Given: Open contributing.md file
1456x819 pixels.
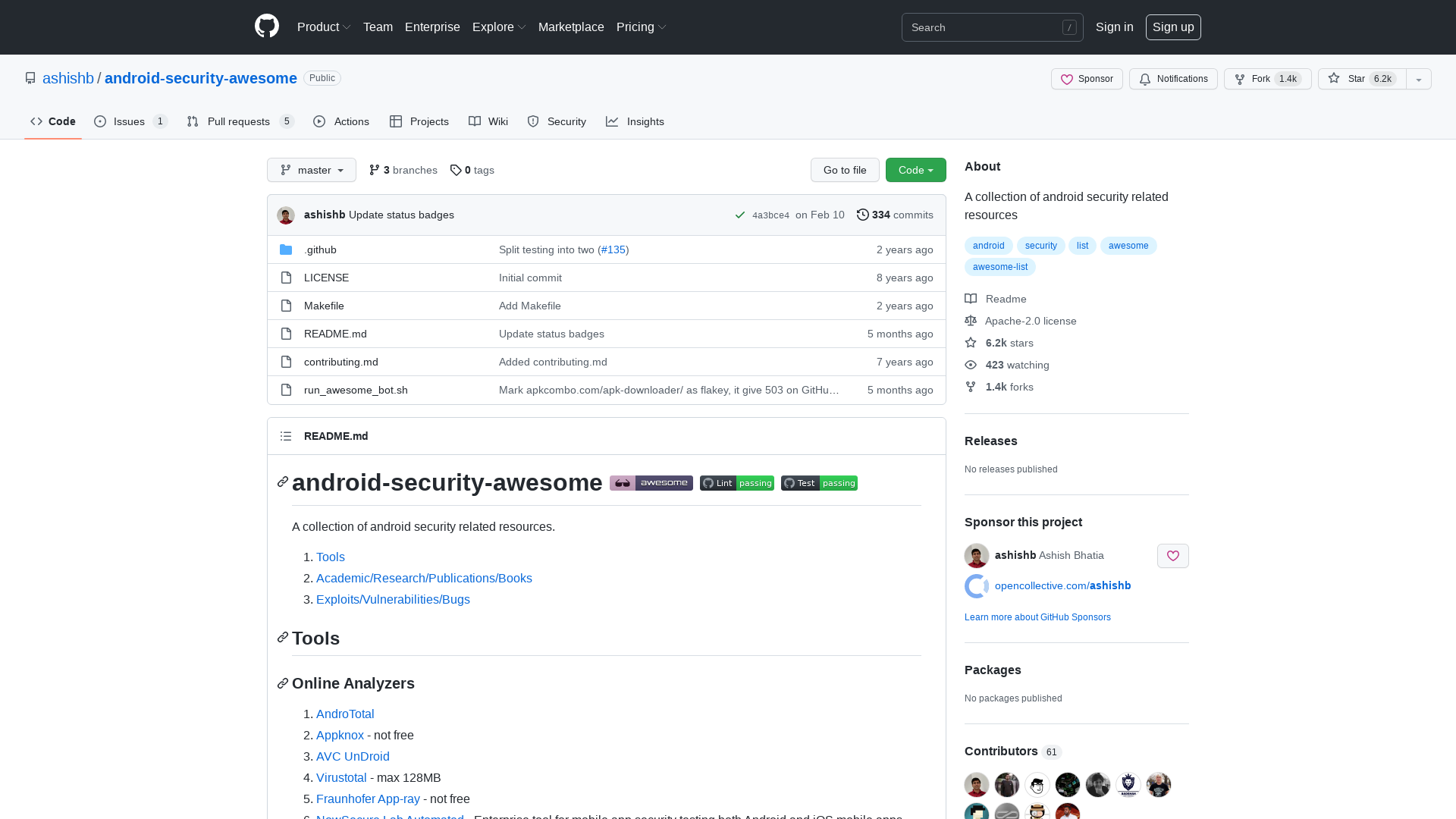Looking at the screenshot, I should tap(341, 362).
